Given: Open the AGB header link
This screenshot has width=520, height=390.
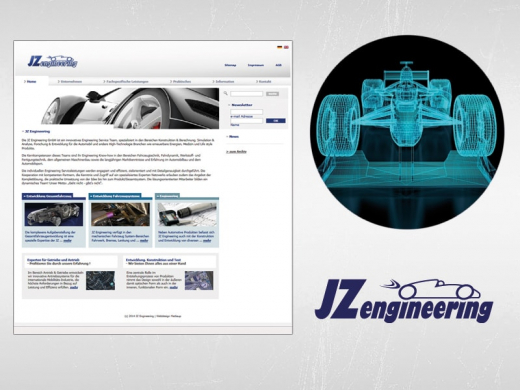Looking at the screenshot, I should (278, 65).
